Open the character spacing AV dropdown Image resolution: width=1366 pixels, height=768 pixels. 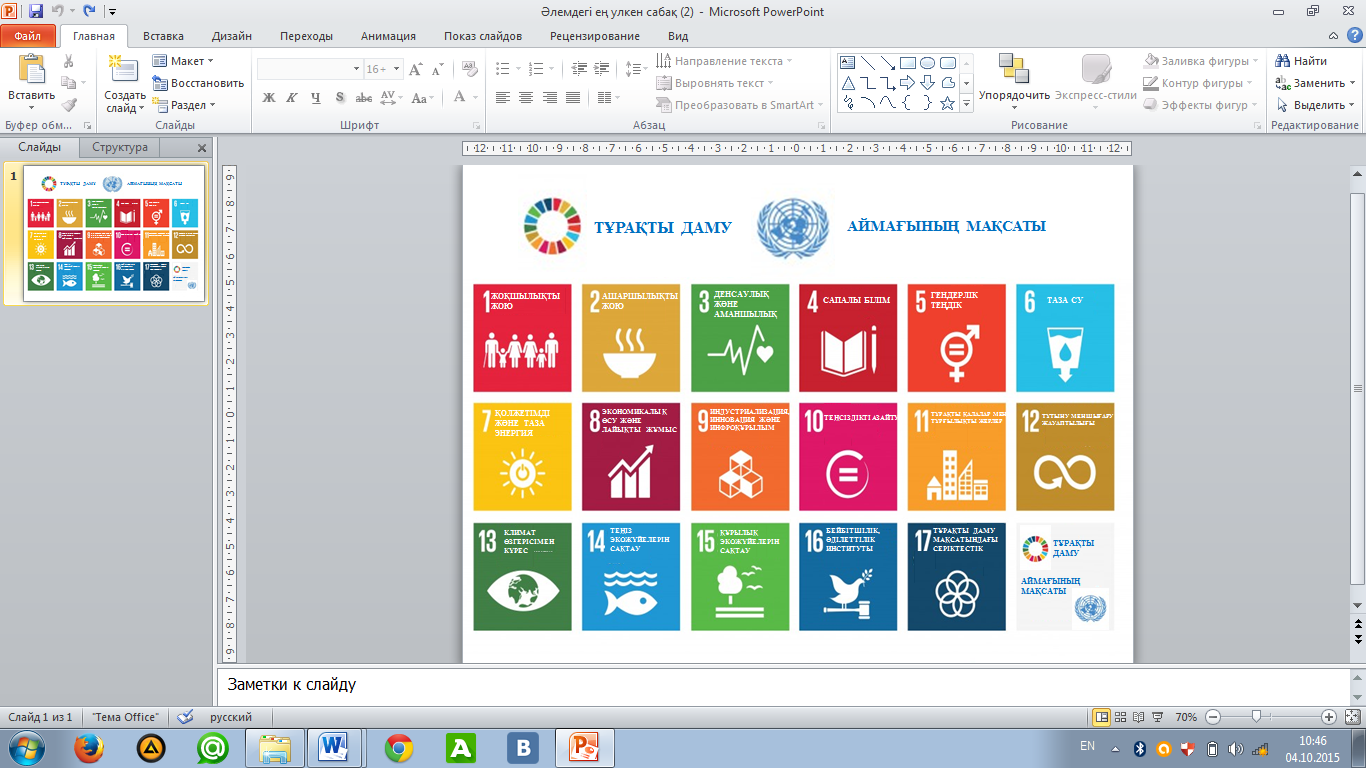392,97
